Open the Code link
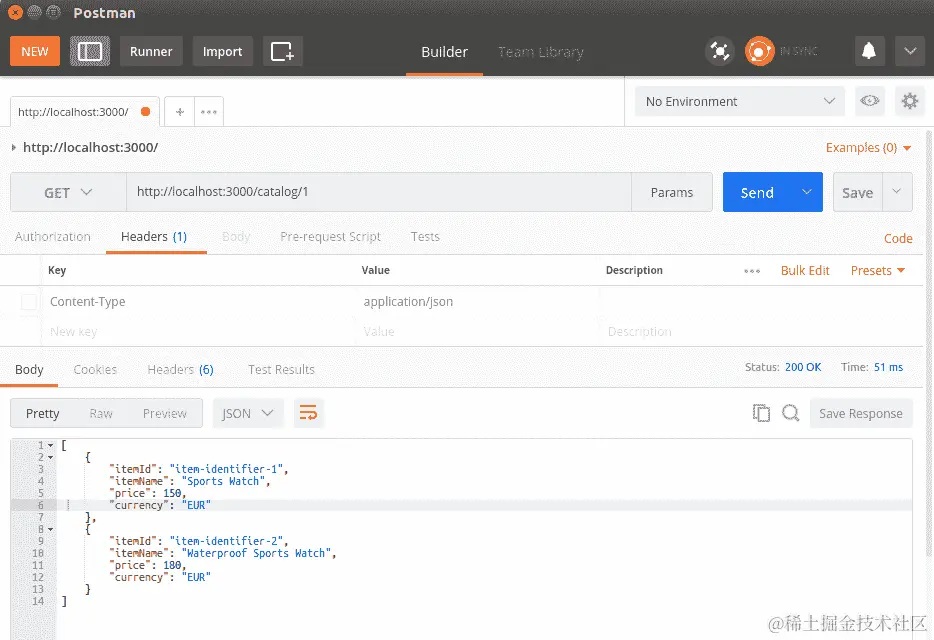The image size is (934, 640). coord(898,238)
